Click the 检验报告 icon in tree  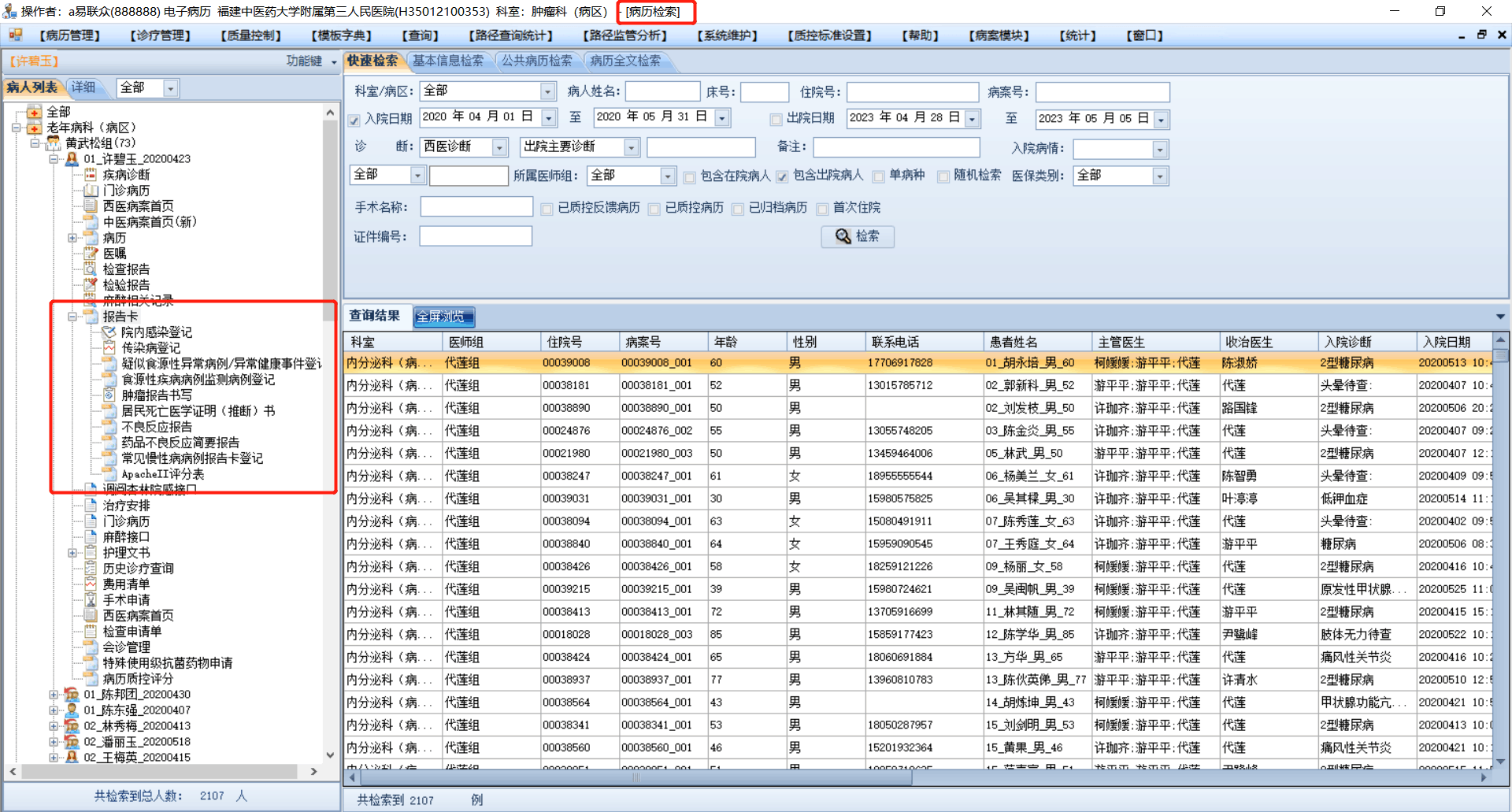(91, 285)
